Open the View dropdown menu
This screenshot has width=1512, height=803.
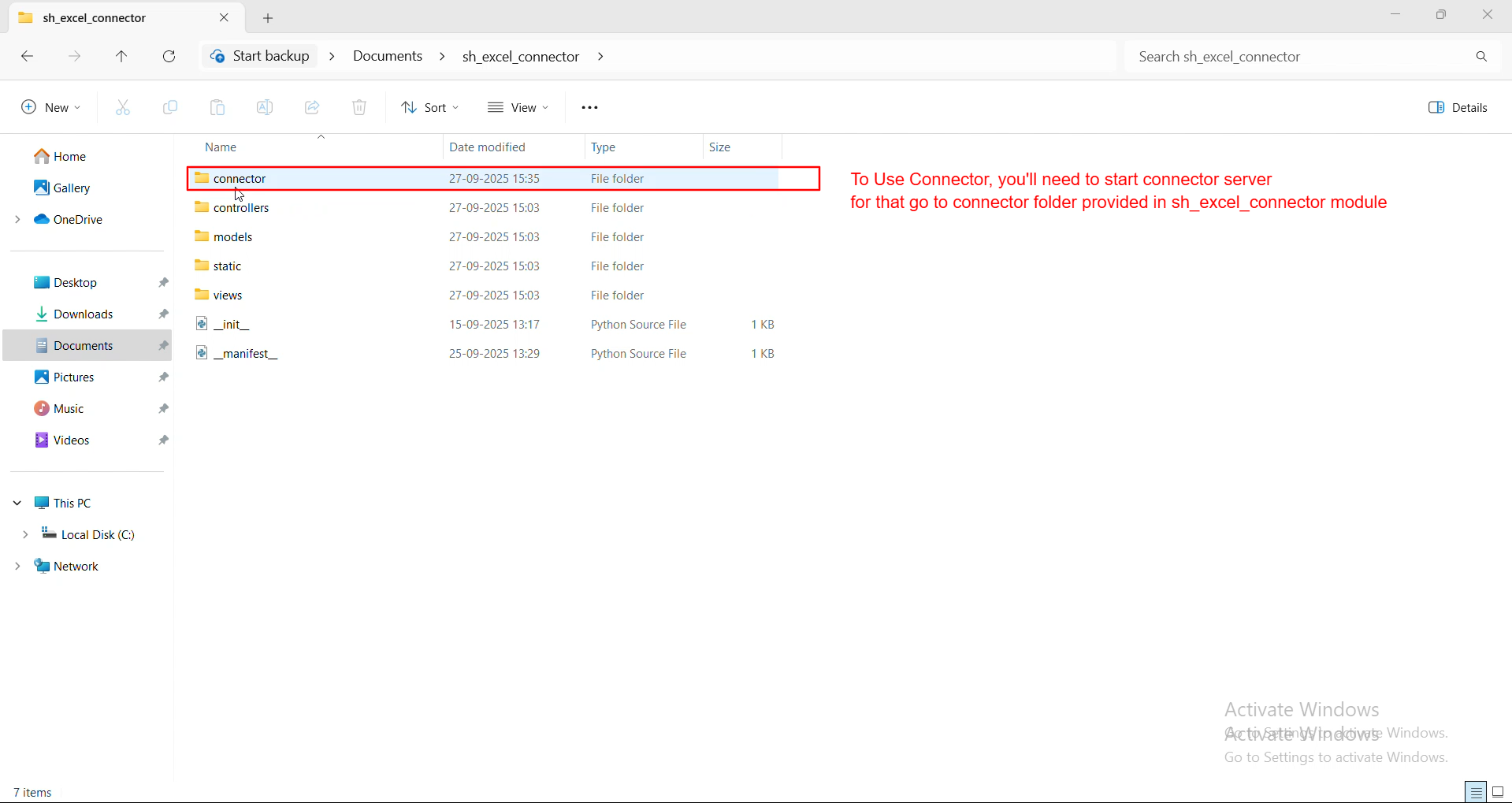(x=518, y=107)
